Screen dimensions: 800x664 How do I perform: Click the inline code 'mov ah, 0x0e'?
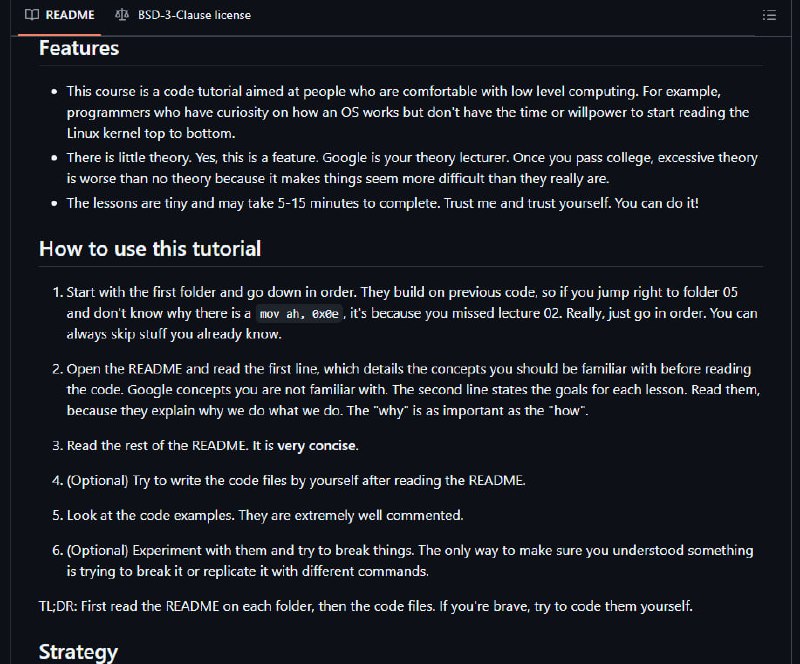299,313
